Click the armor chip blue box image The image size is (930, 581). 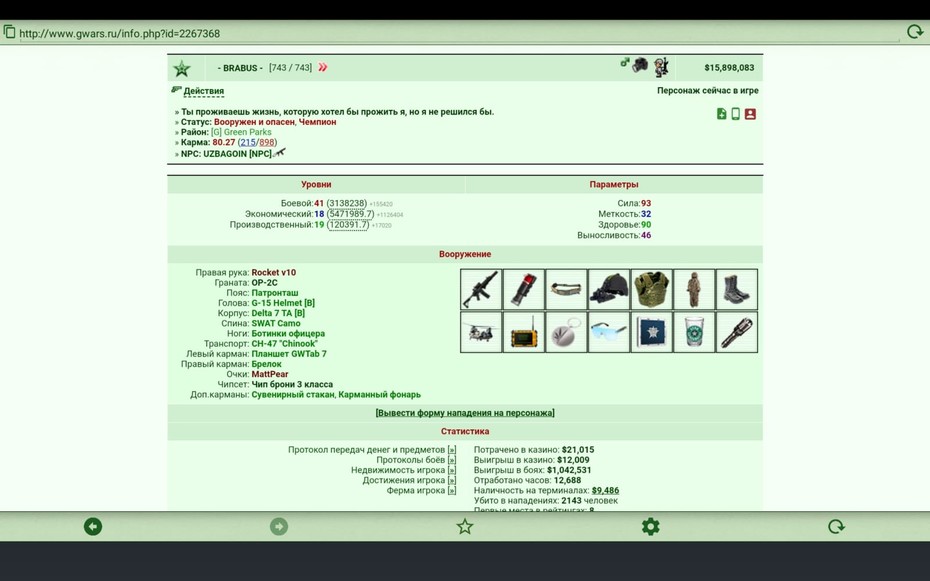pyautogui.click(x=652, y=333)
